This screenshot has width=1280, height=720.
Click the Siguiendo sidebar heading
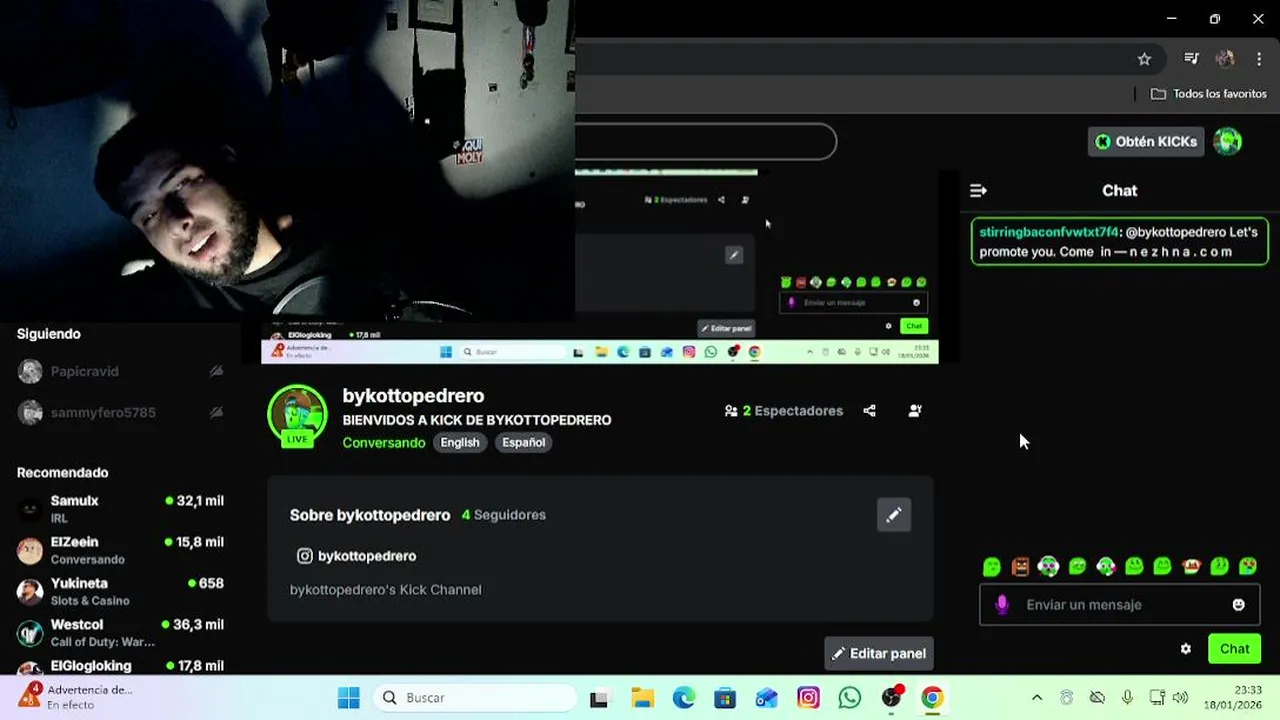[48, 334]
